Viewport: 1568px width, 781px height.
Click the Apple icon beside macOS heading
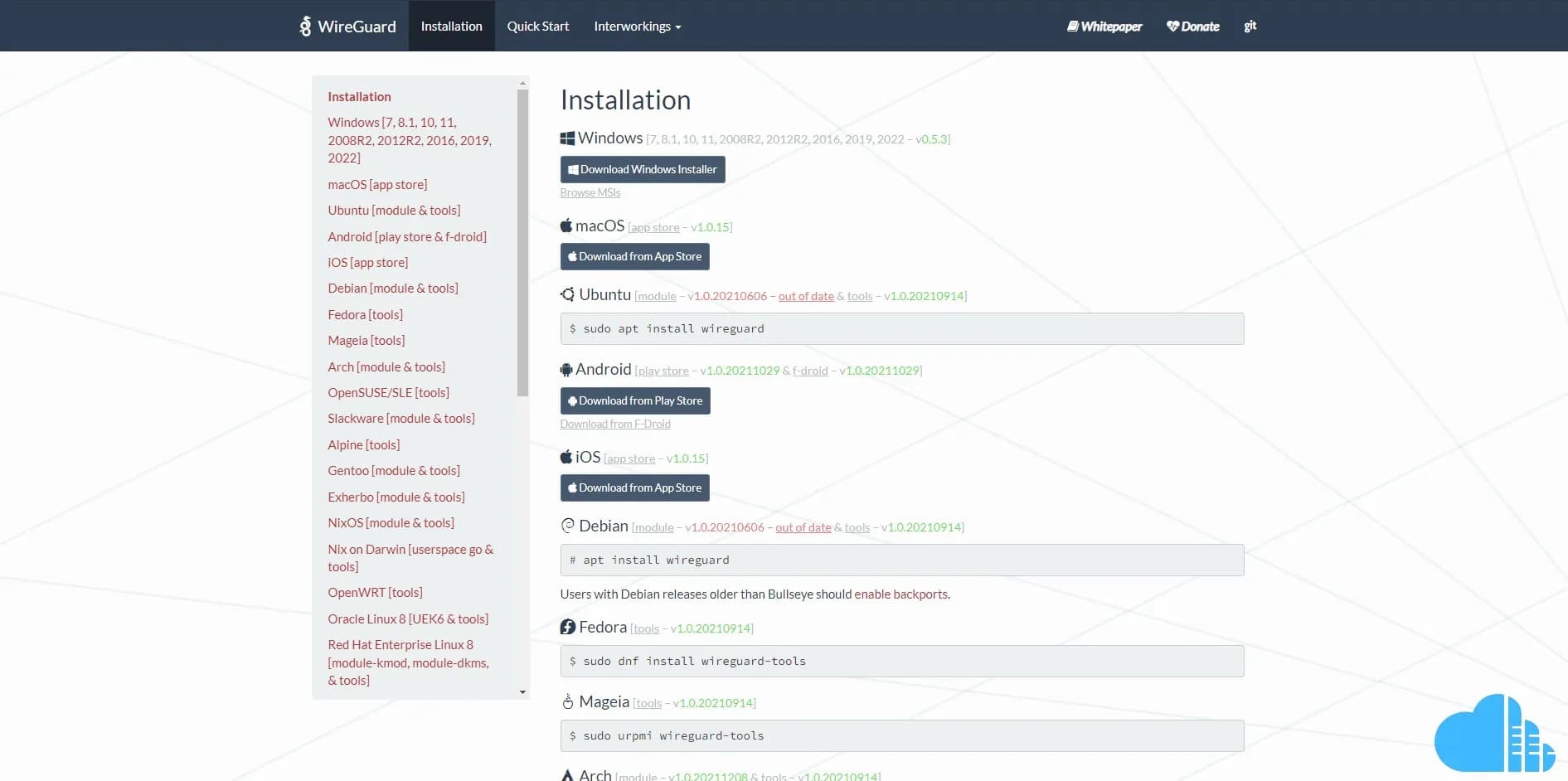pyautogui.click(x=566, y=226)
